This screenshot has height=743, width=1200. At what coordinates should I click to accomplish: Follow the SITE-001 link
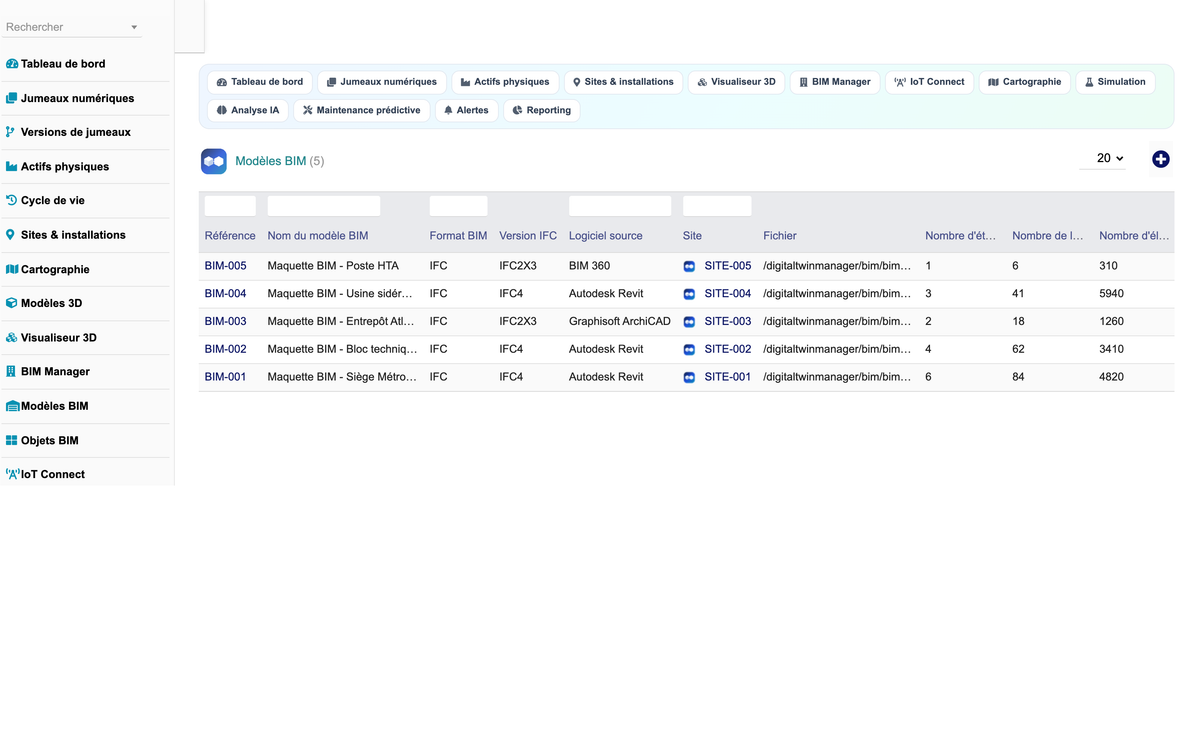pyautogui.click(x=728, y=377)
